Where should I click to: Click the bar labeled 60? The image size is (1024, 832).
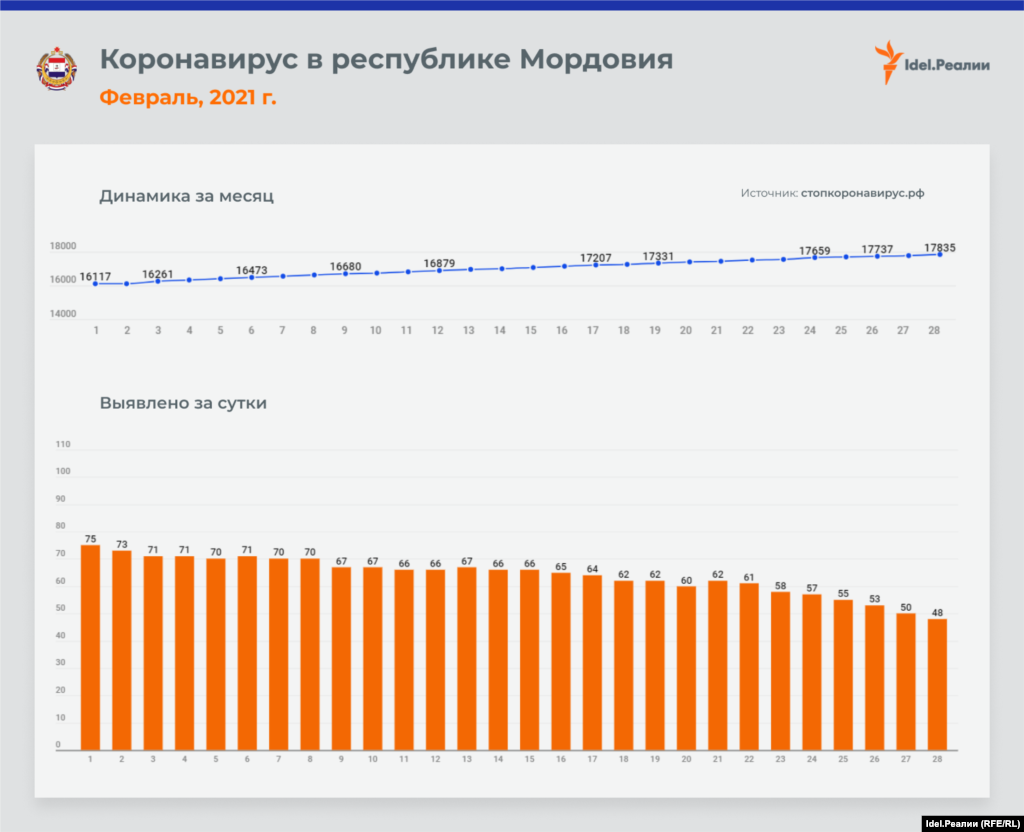[x=686, y=668]
